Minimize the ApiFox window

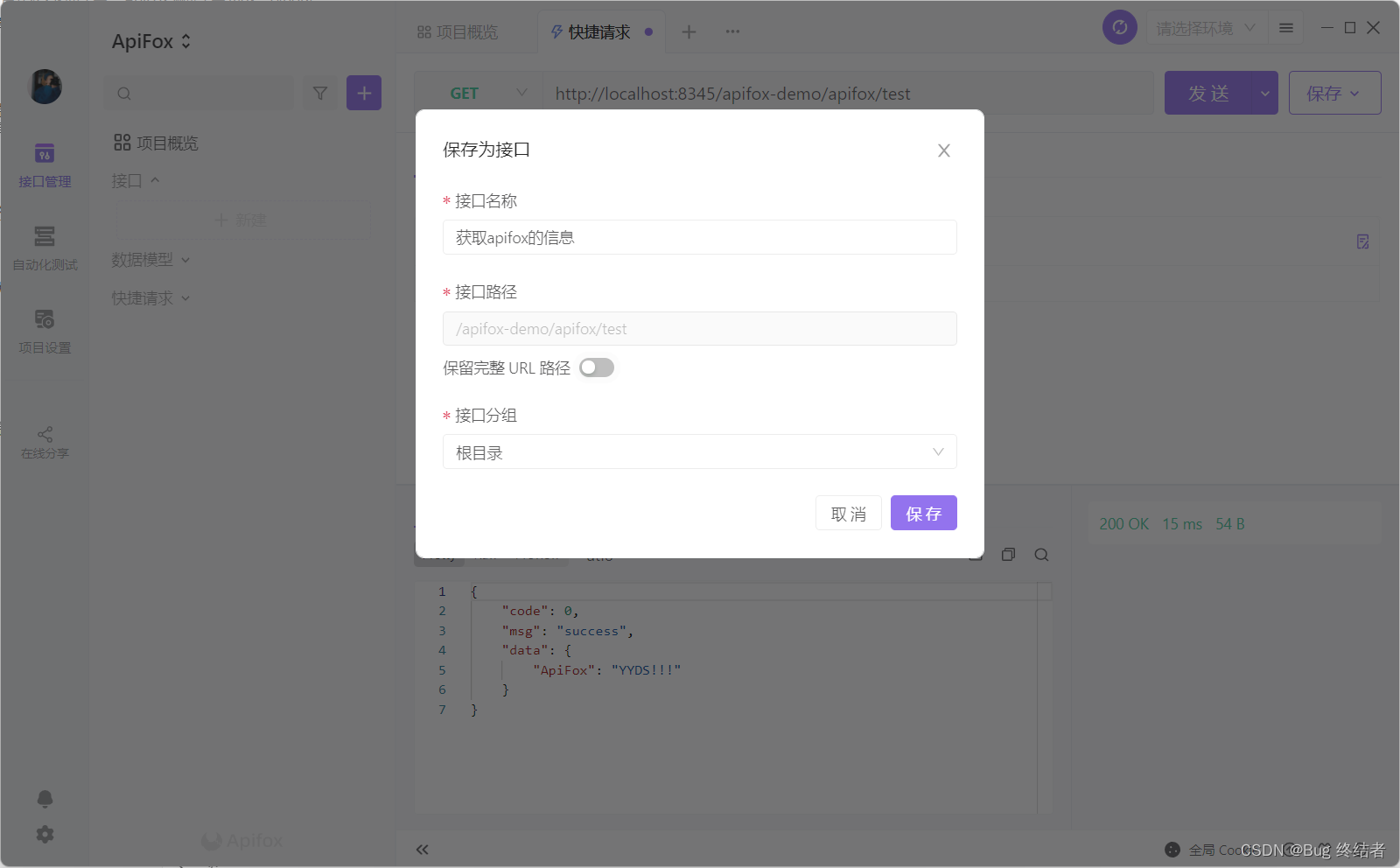[x=1326, y=28]
